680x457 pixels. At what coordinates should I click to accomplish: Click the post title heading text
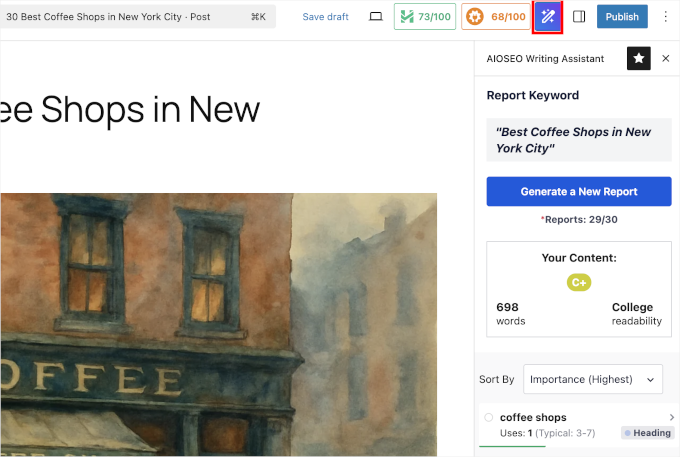point(130,109)
